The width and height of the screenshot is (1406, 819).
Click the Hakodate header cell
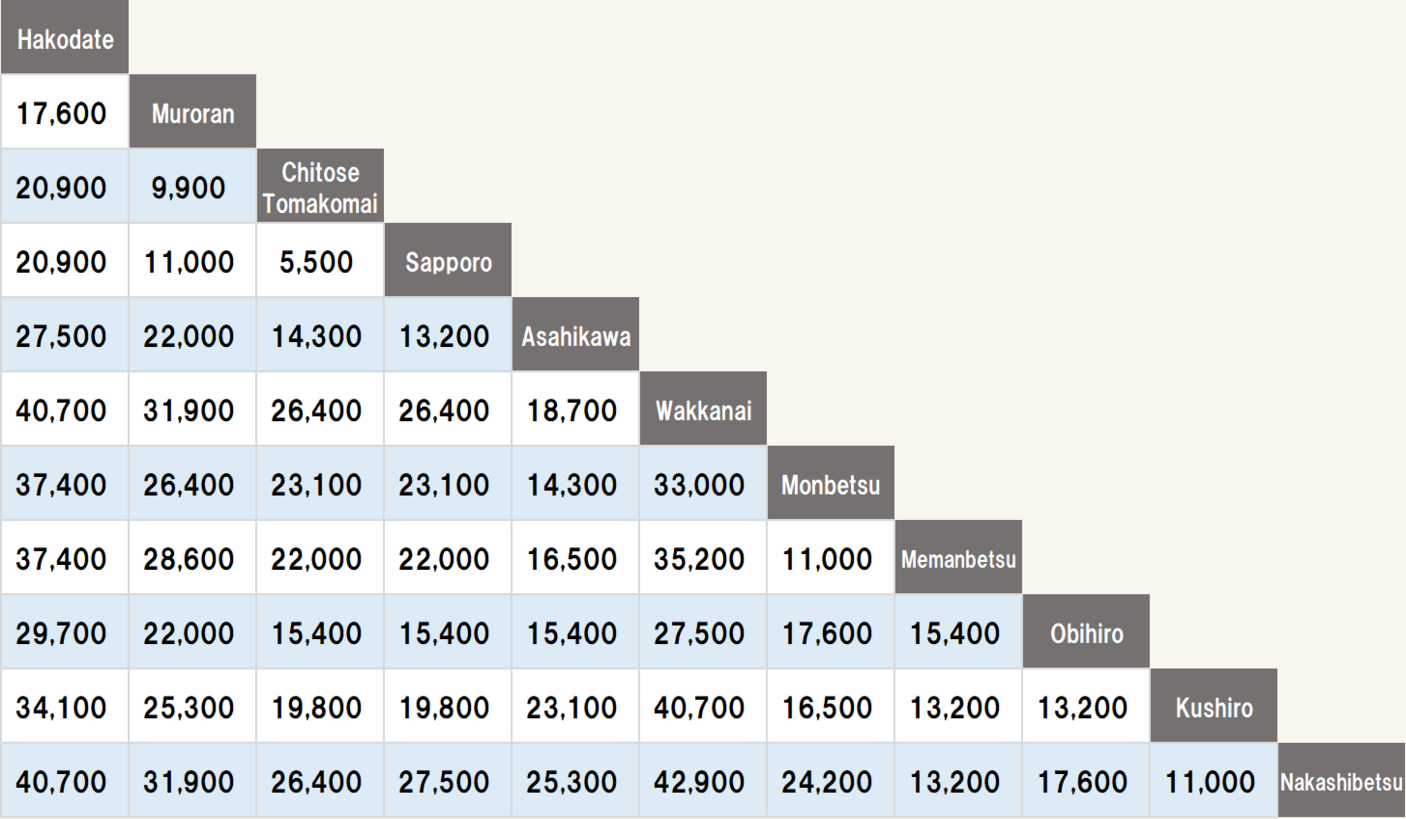[x=64, y=40]
